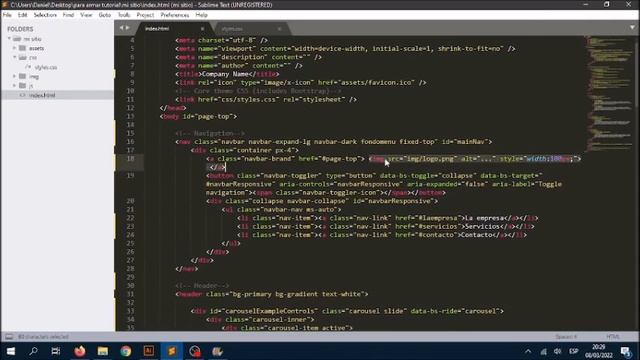Click the Company Name title text
The height and width of the screenshot is (360, 640).
225,74
